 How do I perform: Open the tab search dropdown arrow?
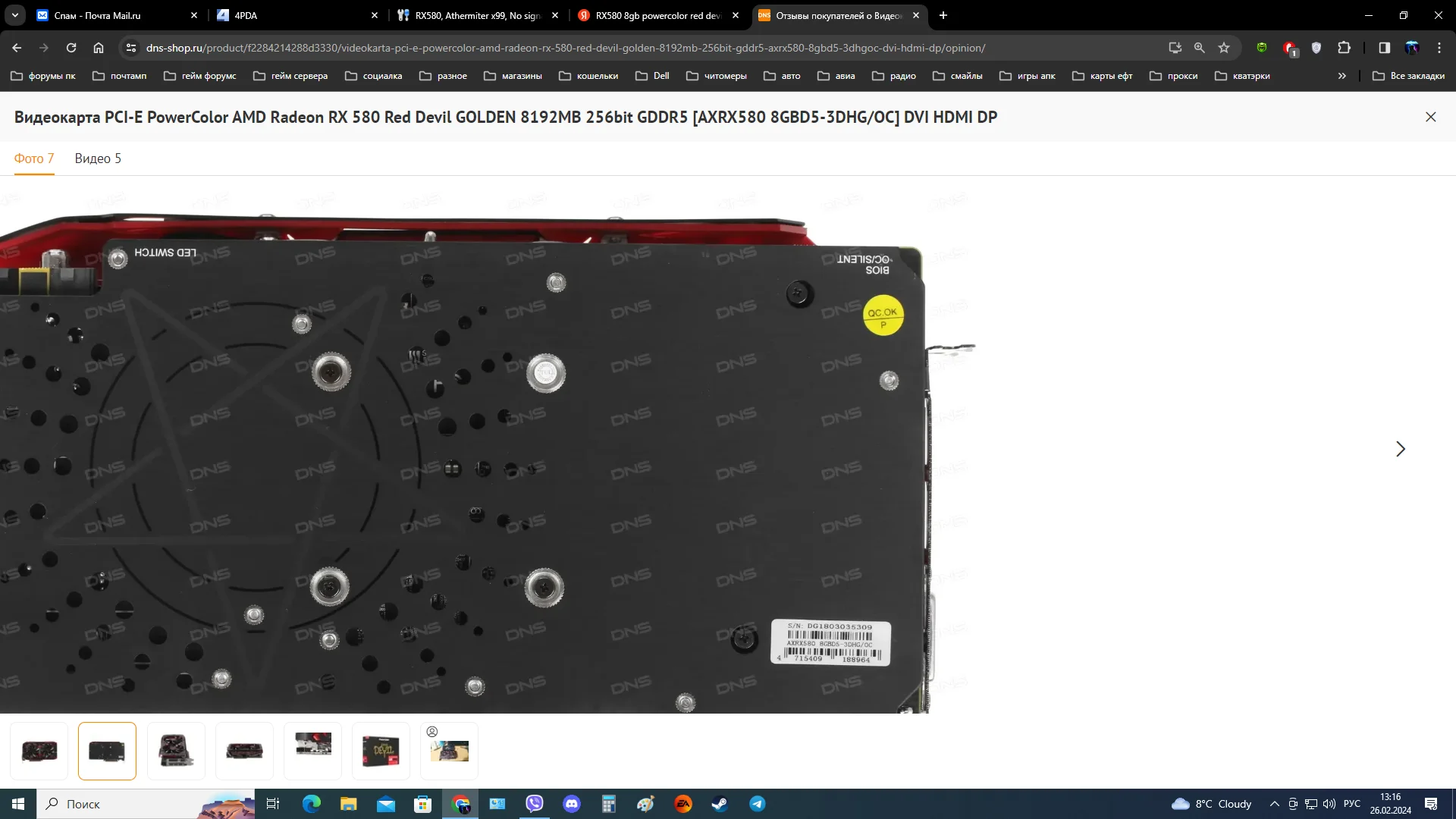(x=15, y=15)
